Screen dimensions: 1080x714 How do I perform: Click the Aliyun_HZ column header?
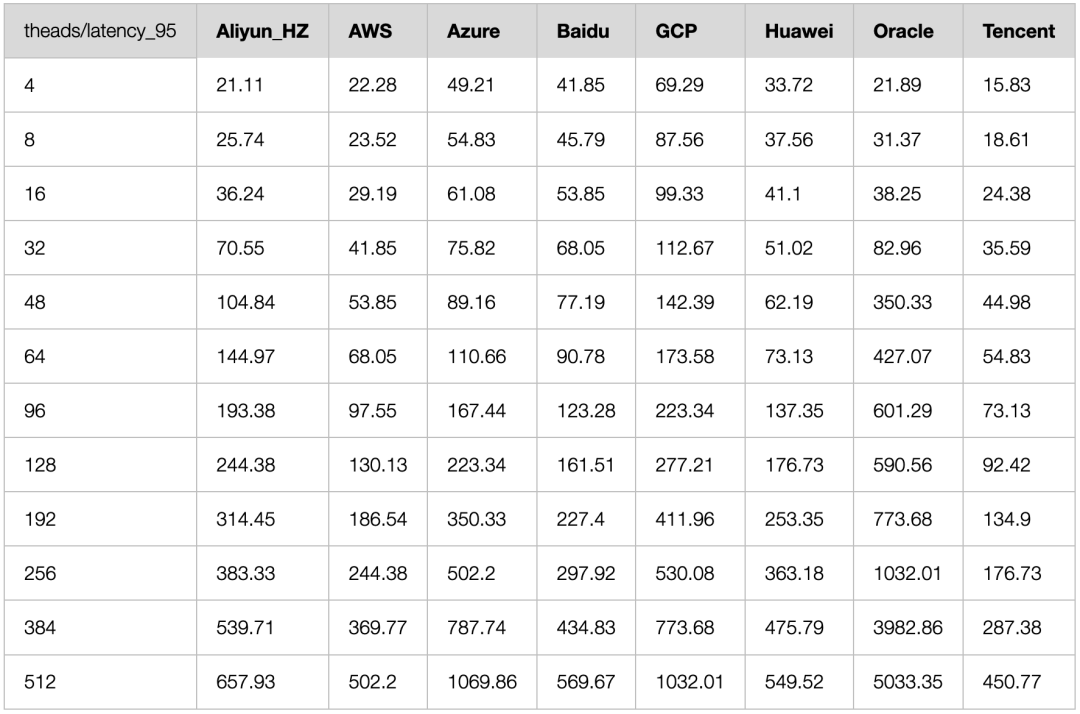tap(262, 31)
